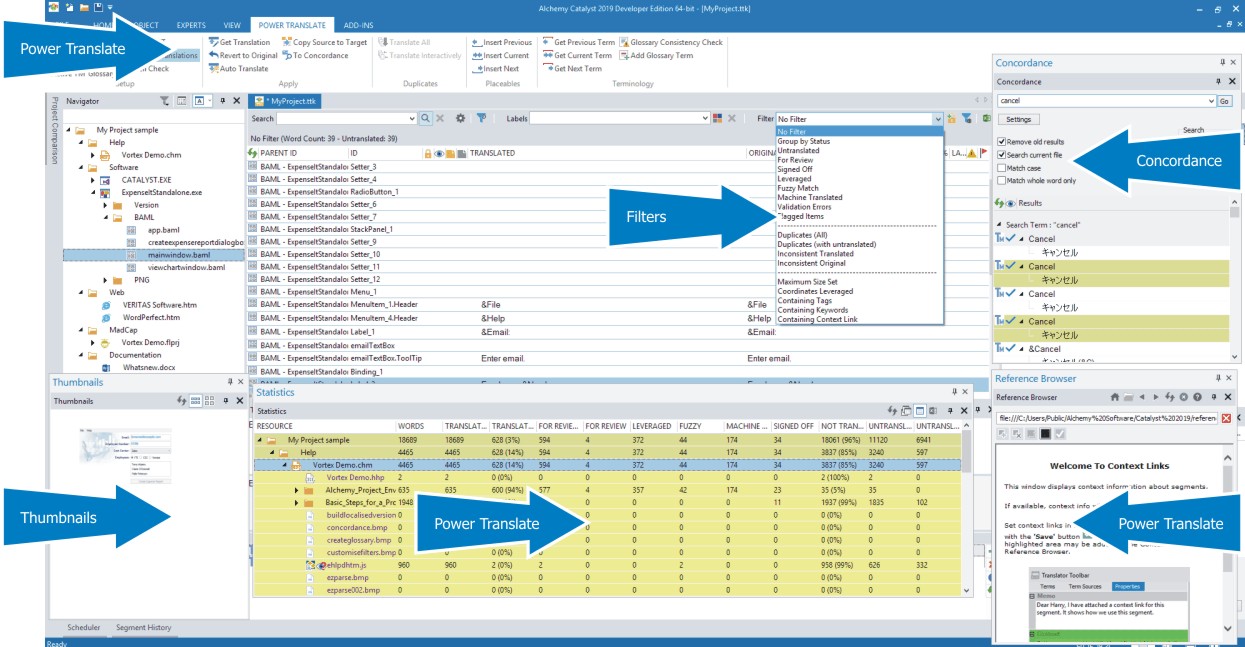Click the refresh icon in the Concordance Results bar

click(998, 203)
